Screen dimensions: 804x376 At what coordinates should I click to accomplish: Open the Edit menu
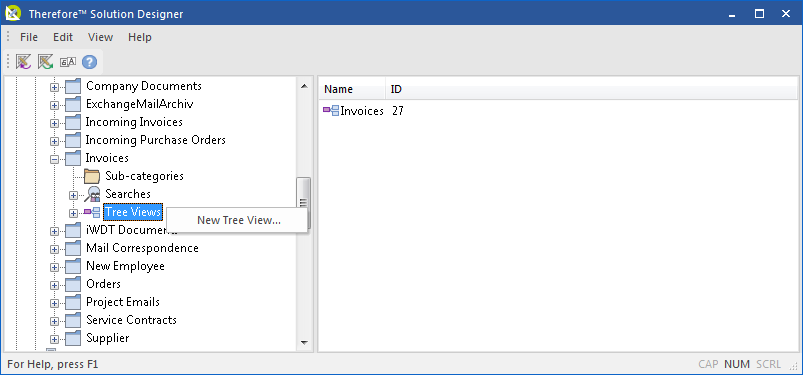(63, 37)
